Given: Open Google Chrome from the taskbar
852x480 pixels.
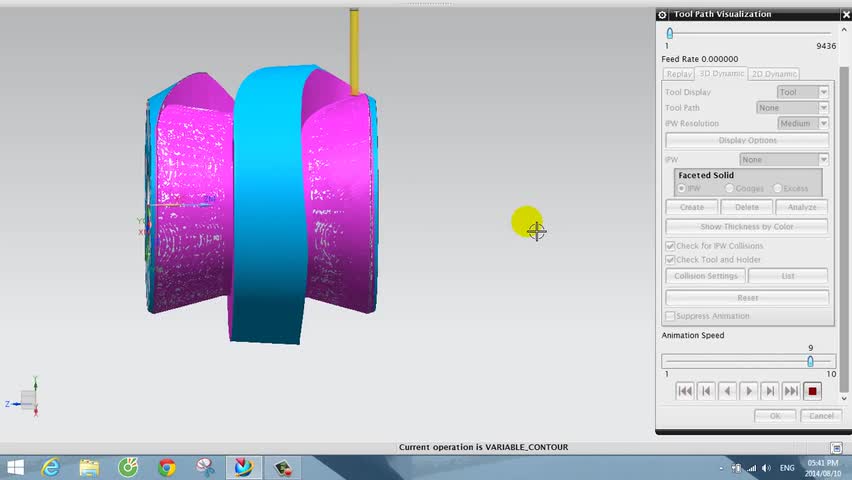Looking at the screenshot, I should 167,467.
